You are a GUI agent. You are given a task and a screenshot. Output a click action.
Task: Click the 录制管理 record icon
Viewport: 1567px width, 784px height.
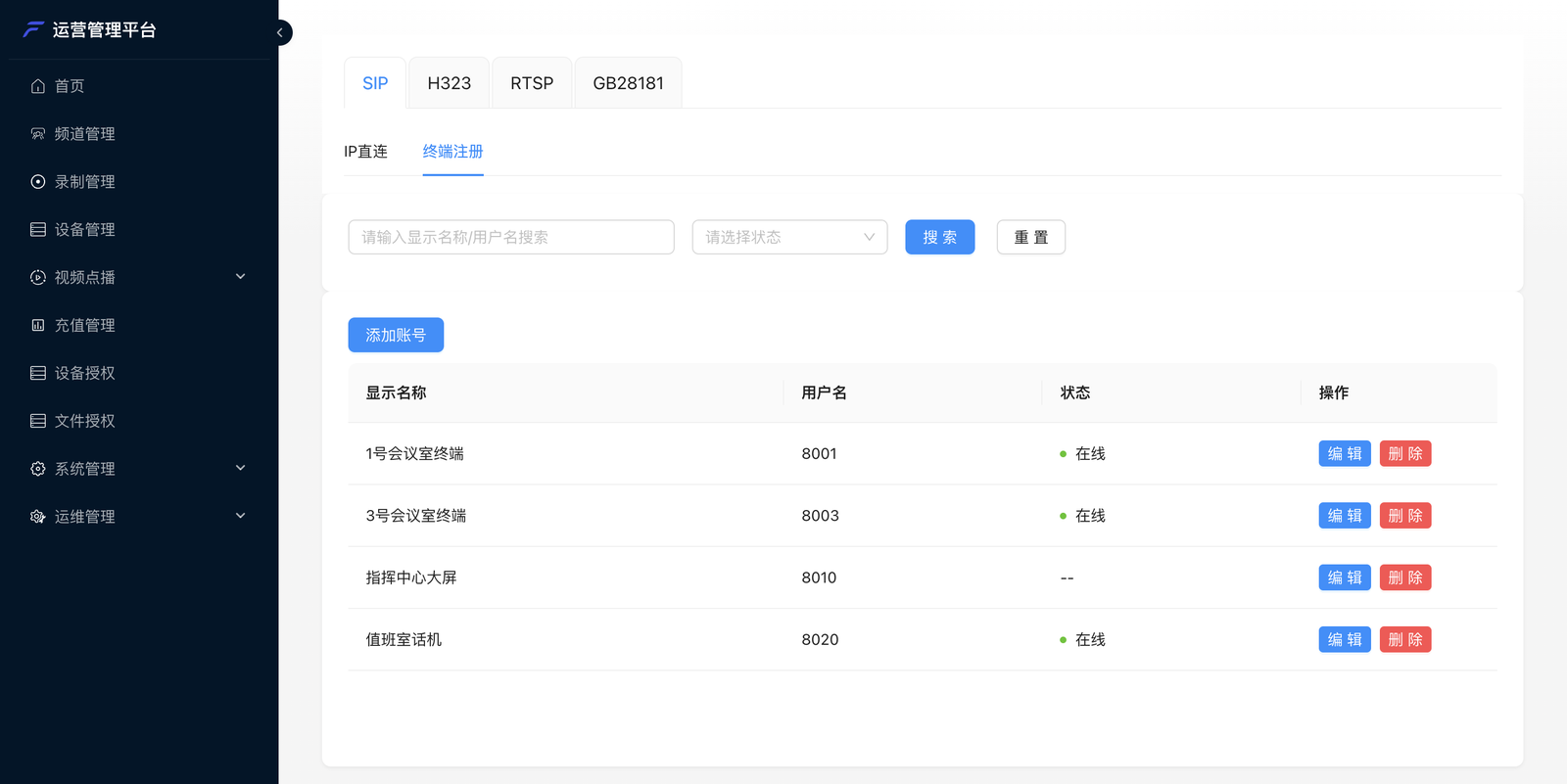tap(38, 182)
